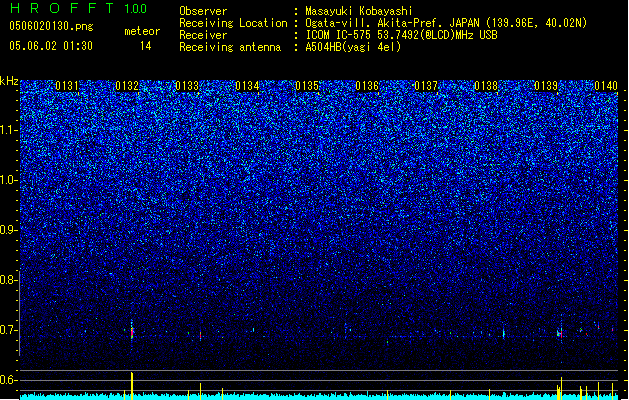Viewport: 629px width, 400px height.
Task: Select observer name Masayuki Kobayashi
Action: coord(359,11)
